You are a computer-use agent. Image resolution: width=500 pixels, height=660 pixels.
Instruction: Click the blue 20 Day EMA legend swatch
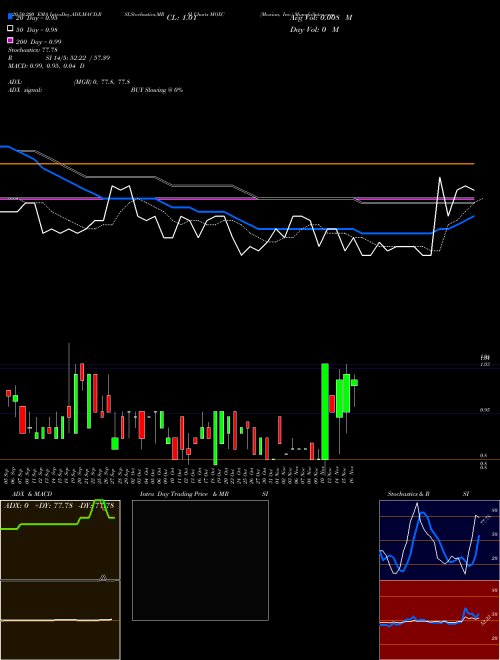click(x=10, y=16)
